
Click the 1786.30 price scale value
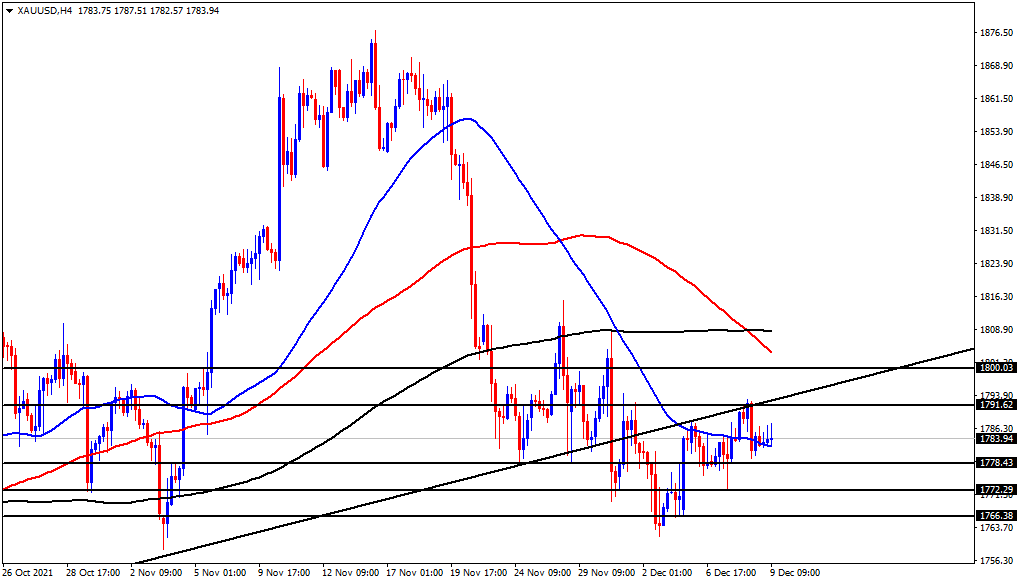[x=997, y=429]
